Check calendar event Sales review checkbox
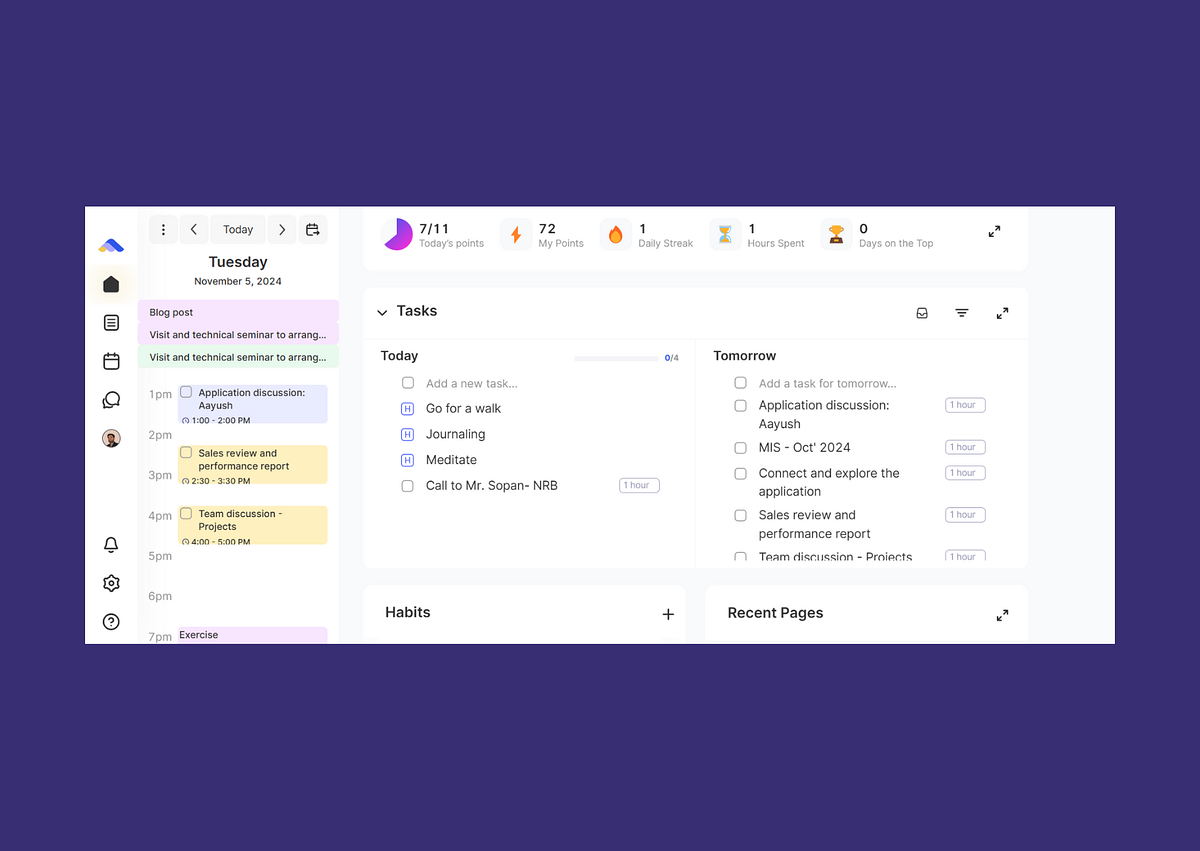Viewport: 1200px width, 851px height. tap(186, 452)
